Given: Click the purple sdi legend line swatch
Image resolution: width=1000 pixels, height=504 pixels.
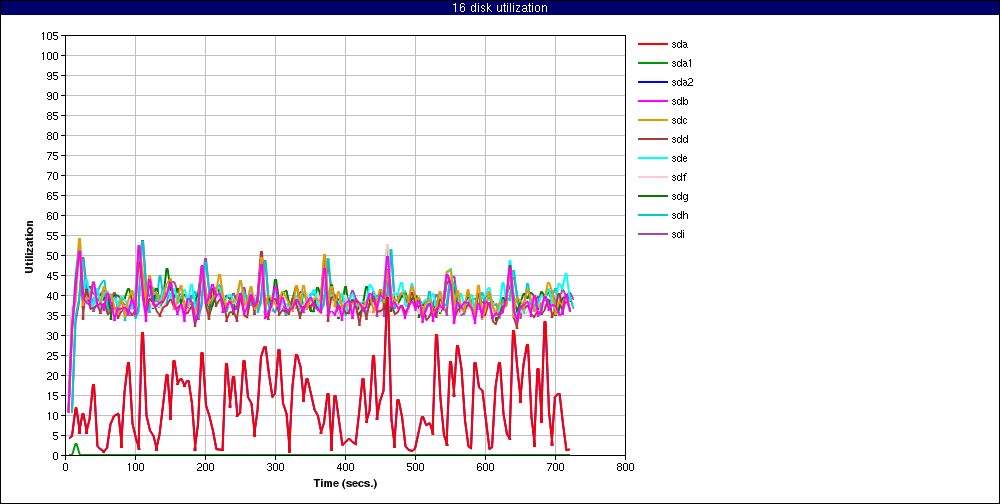Looking at the screenshot, I should point(652,234).
